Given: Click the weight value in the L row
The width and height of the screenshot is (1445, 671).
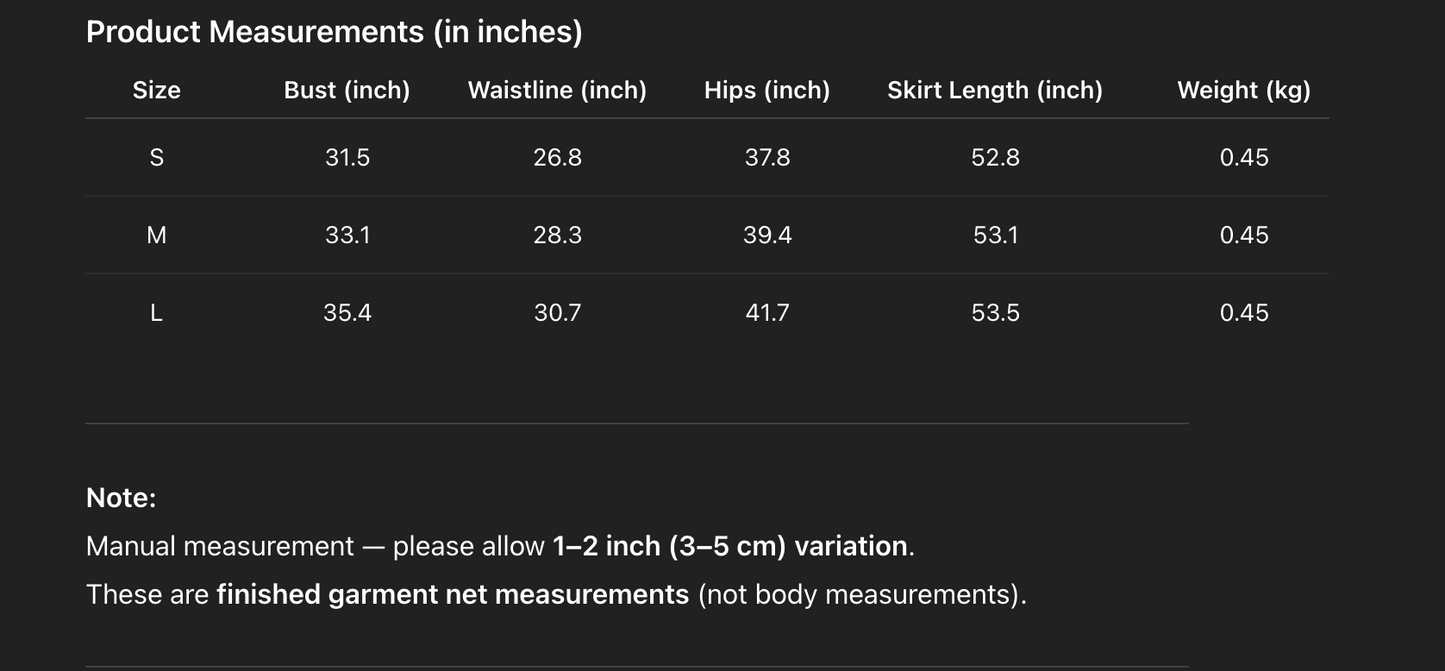Looking at the screenshot, I should 1244,313.
